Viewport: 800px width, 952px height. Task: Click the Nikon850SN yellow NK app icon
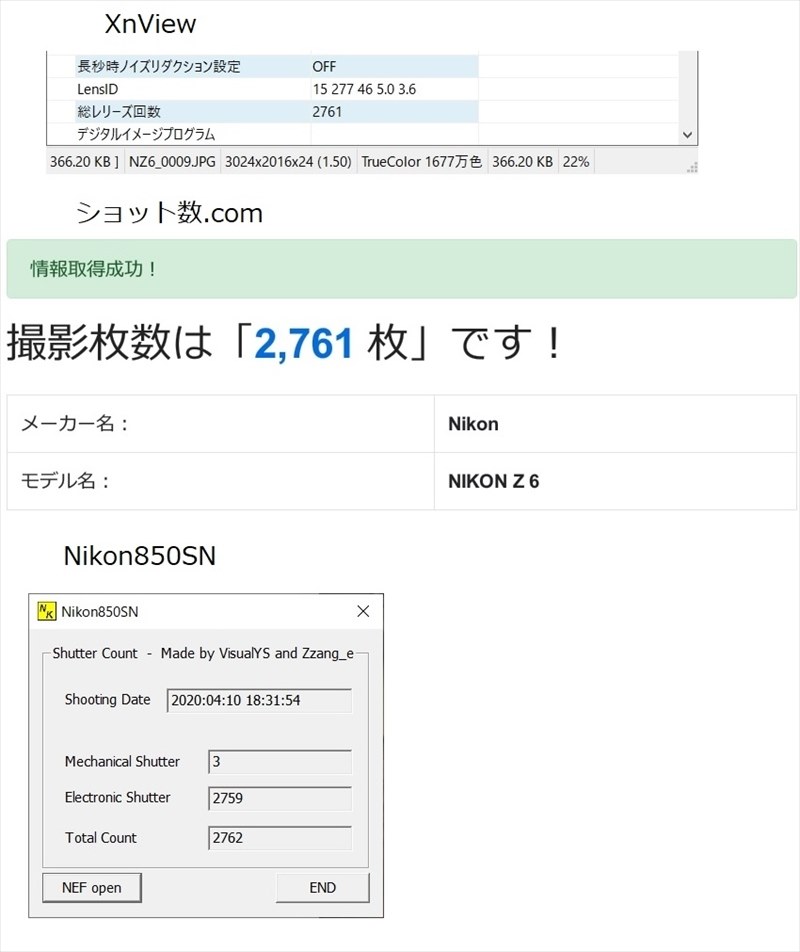pos(47,611)
